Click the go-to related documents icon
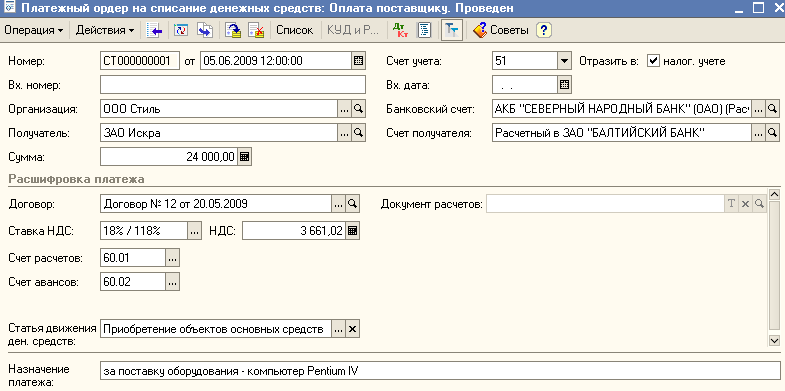 click(204, 30)
